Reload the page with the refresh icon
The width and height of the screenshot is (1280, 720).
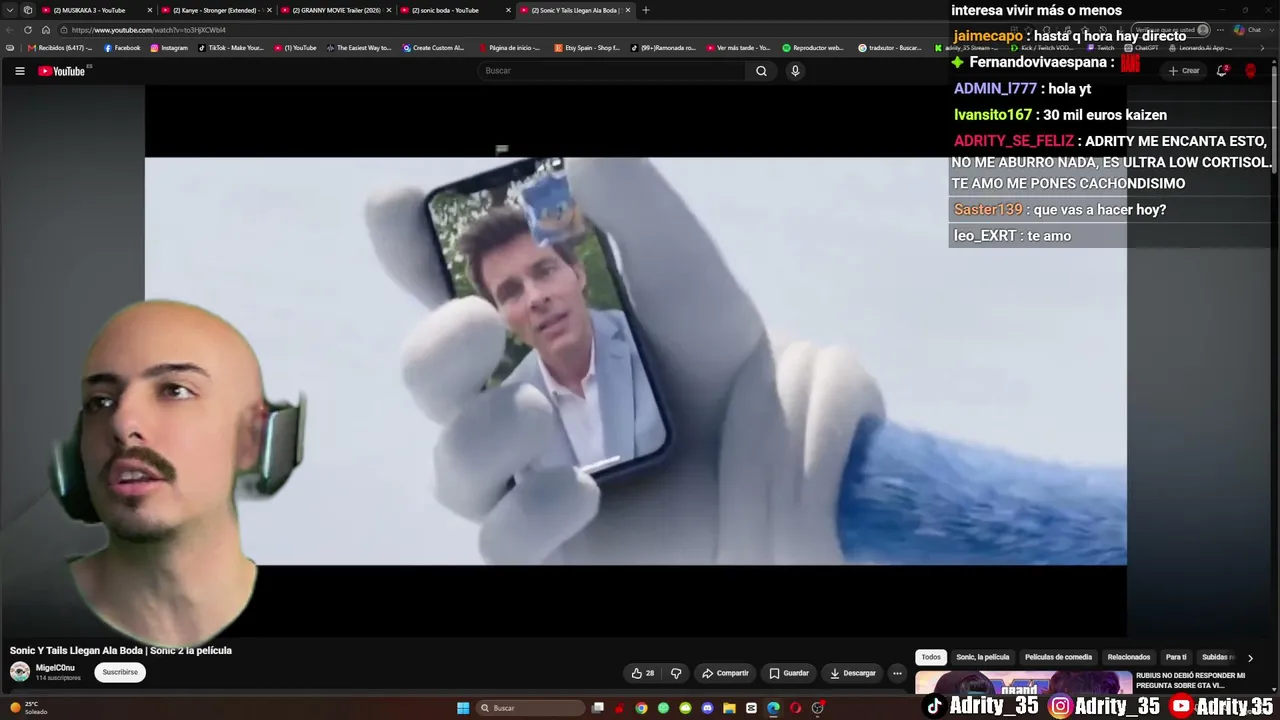(28, 30)
